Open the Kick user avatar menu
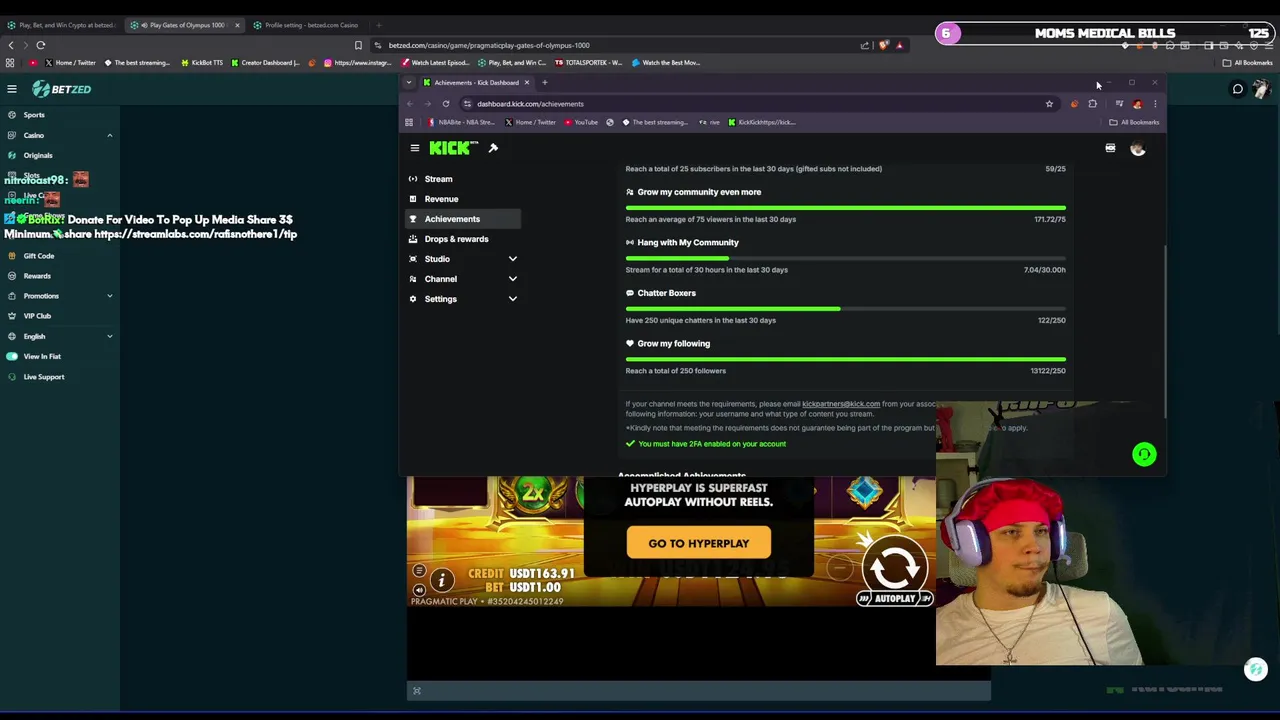Screen dimensions: 1280x720 pos(1137,148)
